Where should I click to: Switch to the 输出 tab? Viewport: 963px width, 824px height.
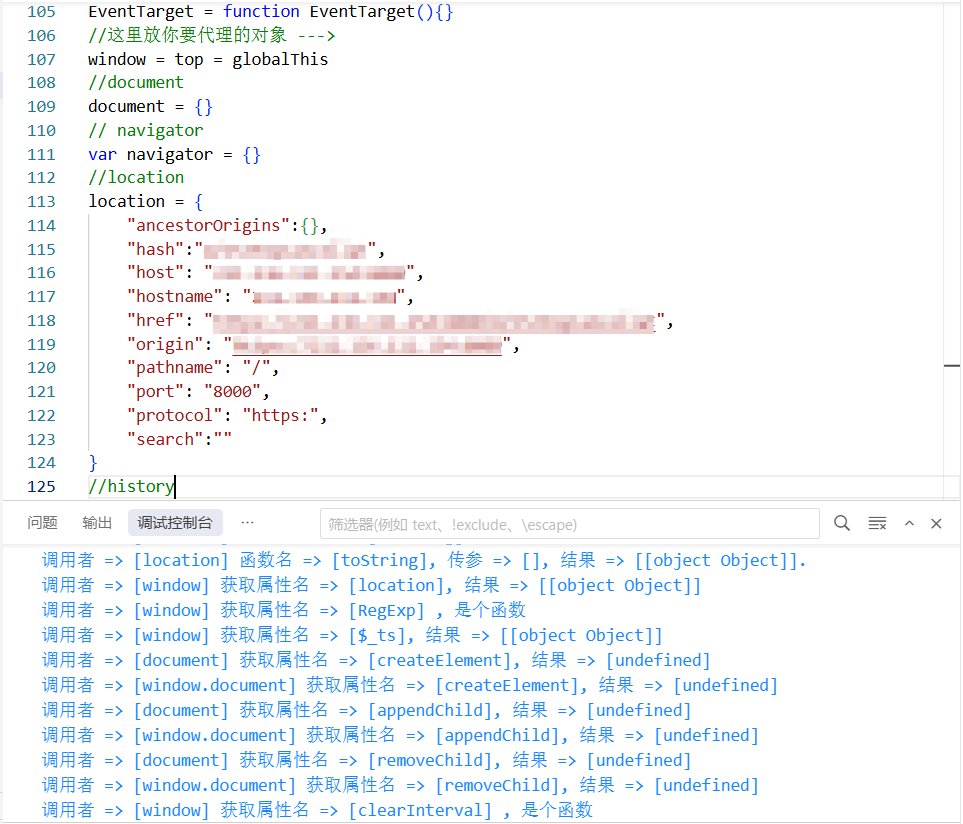97,522
